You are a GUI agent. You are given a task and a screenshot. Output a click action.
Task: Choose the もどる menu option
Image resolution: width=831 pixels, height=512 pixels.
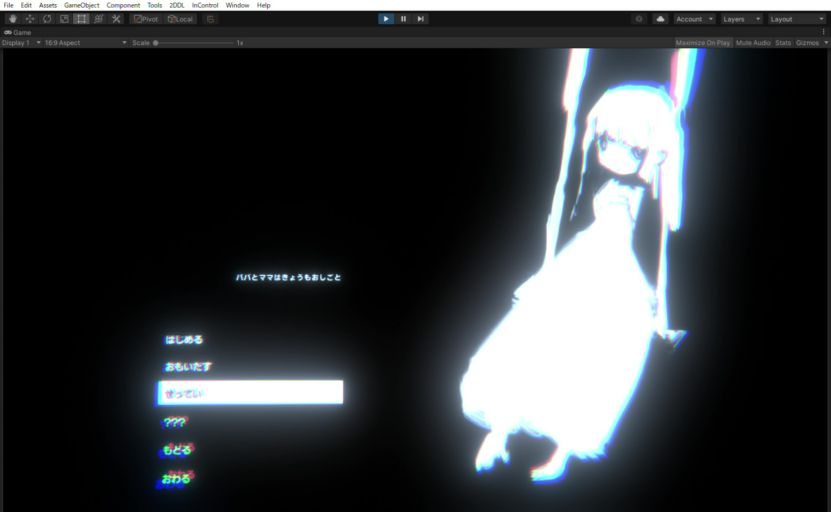tap(178, 450)
